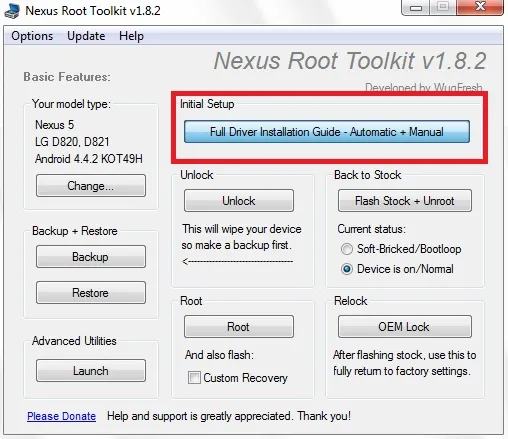Click the OEM Lock button
This screenshot has width=508, height=439.
[x=405, y=327]
